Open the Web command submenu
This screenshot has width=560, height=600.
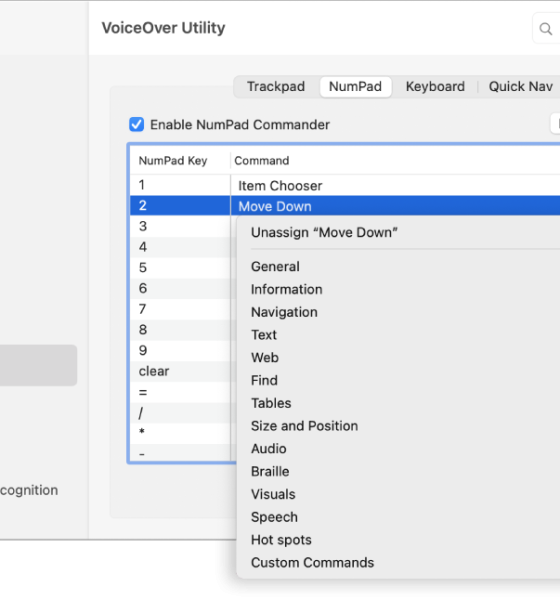[265, 358]
